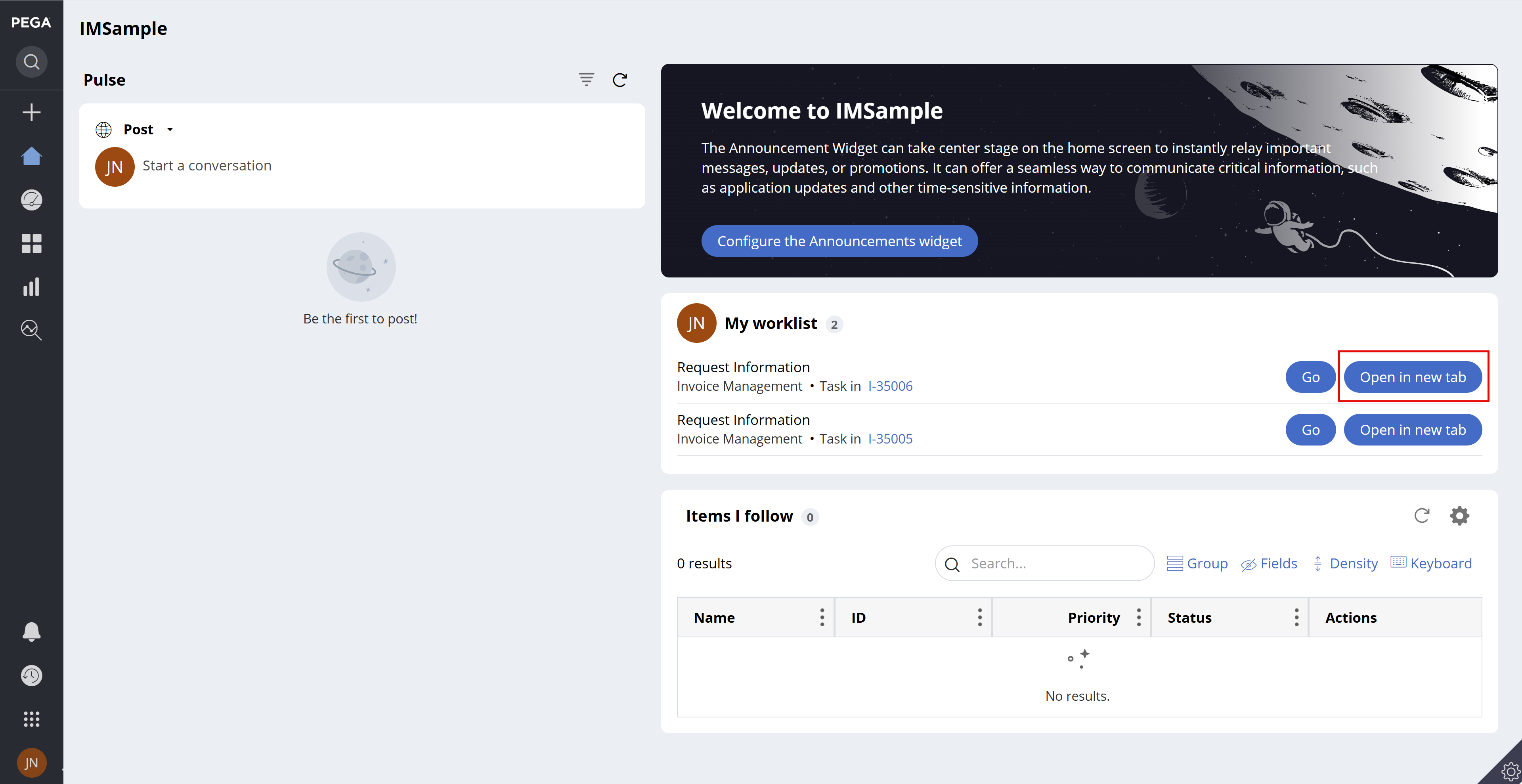Viewport: 1522px width, 784px height.
Task: Open the explore data magnifier icon
Action: tap(31, 330)
